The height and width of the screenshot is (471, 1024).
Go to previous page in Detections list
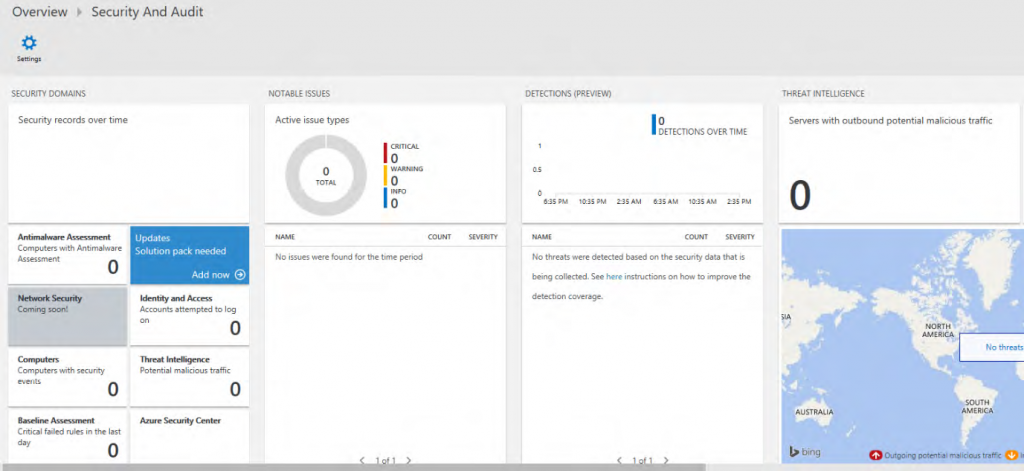pos(618,460)
